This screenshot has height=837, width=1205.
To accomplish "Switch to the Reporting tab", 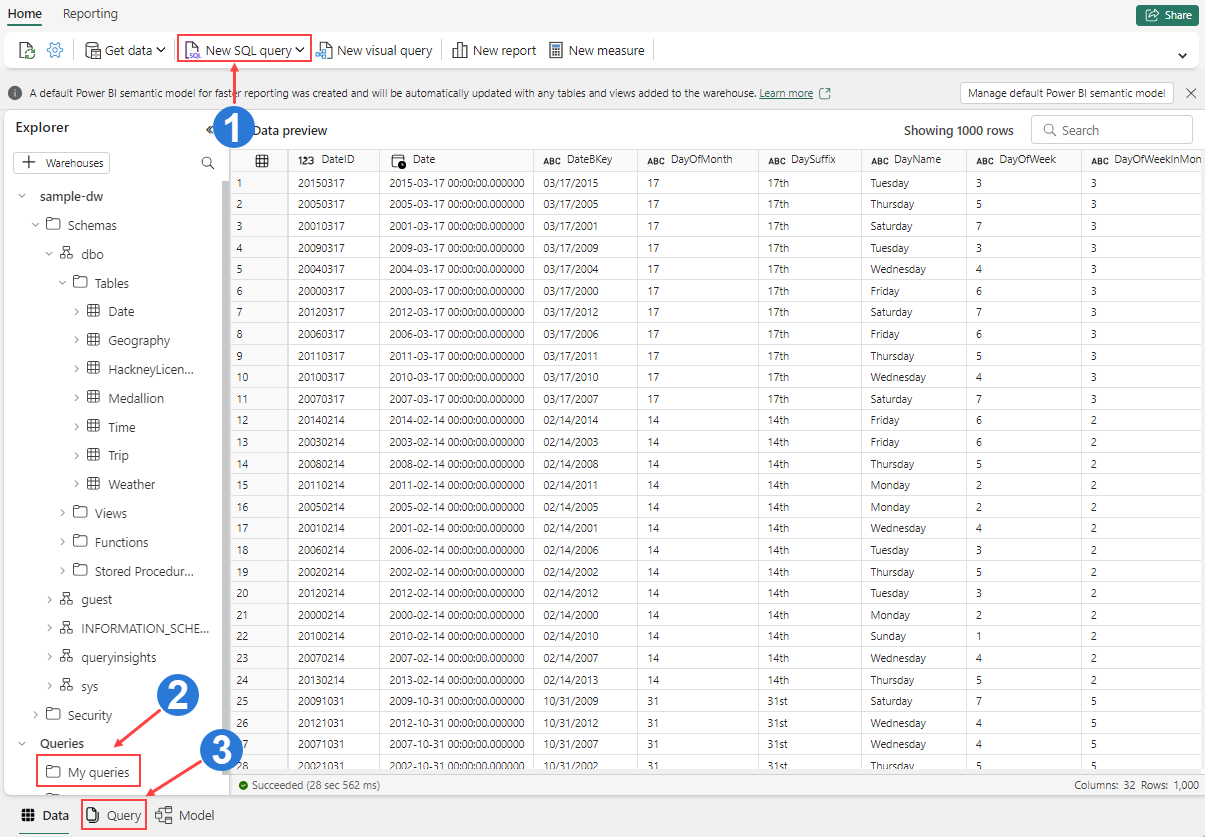I will (90, 14).
